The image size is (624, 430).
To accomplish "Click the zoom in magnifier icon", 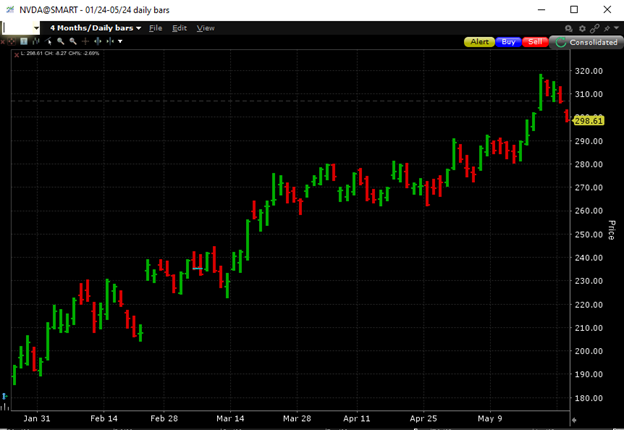I will pos(60,41).
